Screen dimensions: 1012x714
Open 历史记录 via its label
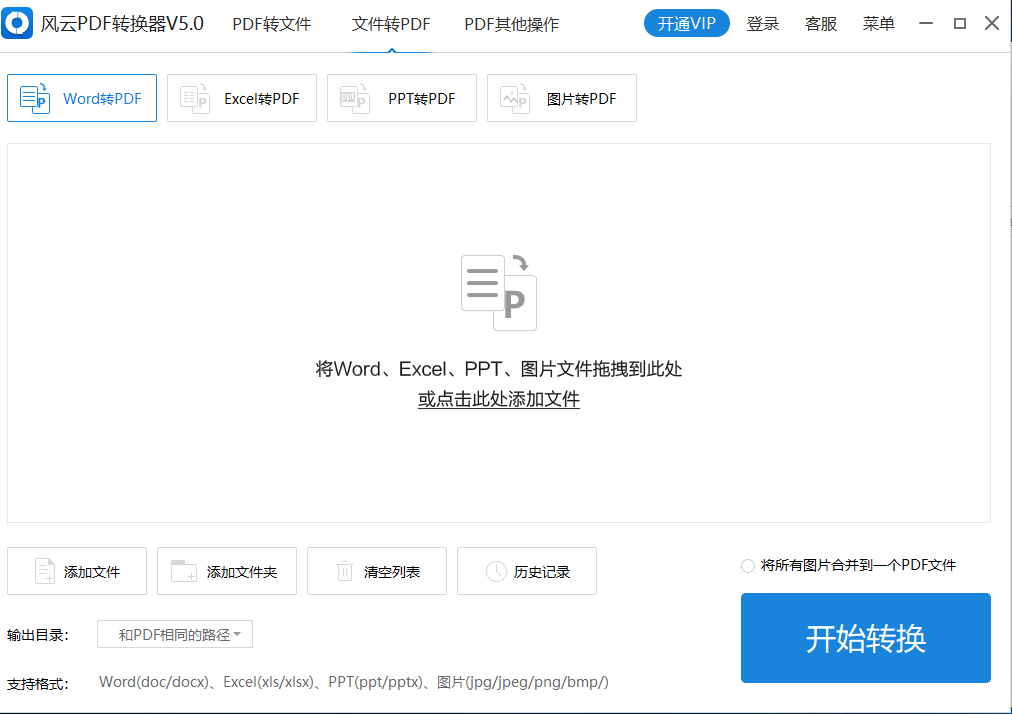pyautogui.click(x=541, y=572)
